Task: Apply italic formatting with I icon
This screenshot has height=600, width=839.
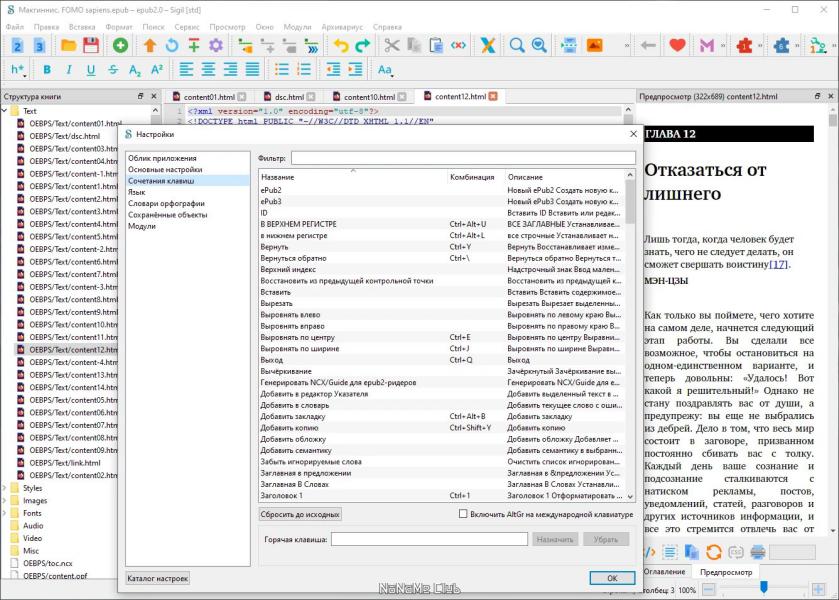Action: 69,70
